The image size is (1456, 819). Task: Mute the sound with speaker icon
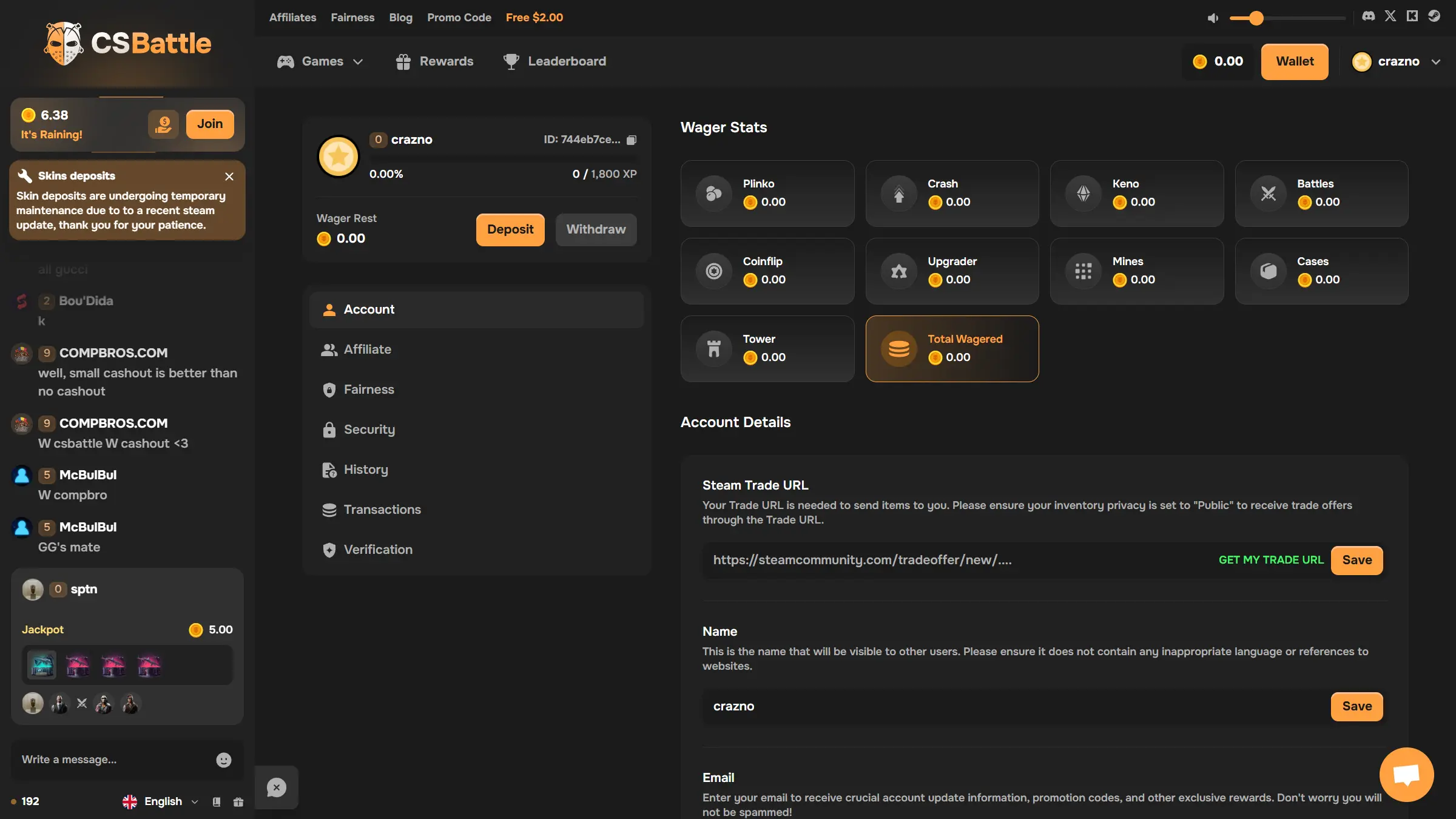[1213, 18]
